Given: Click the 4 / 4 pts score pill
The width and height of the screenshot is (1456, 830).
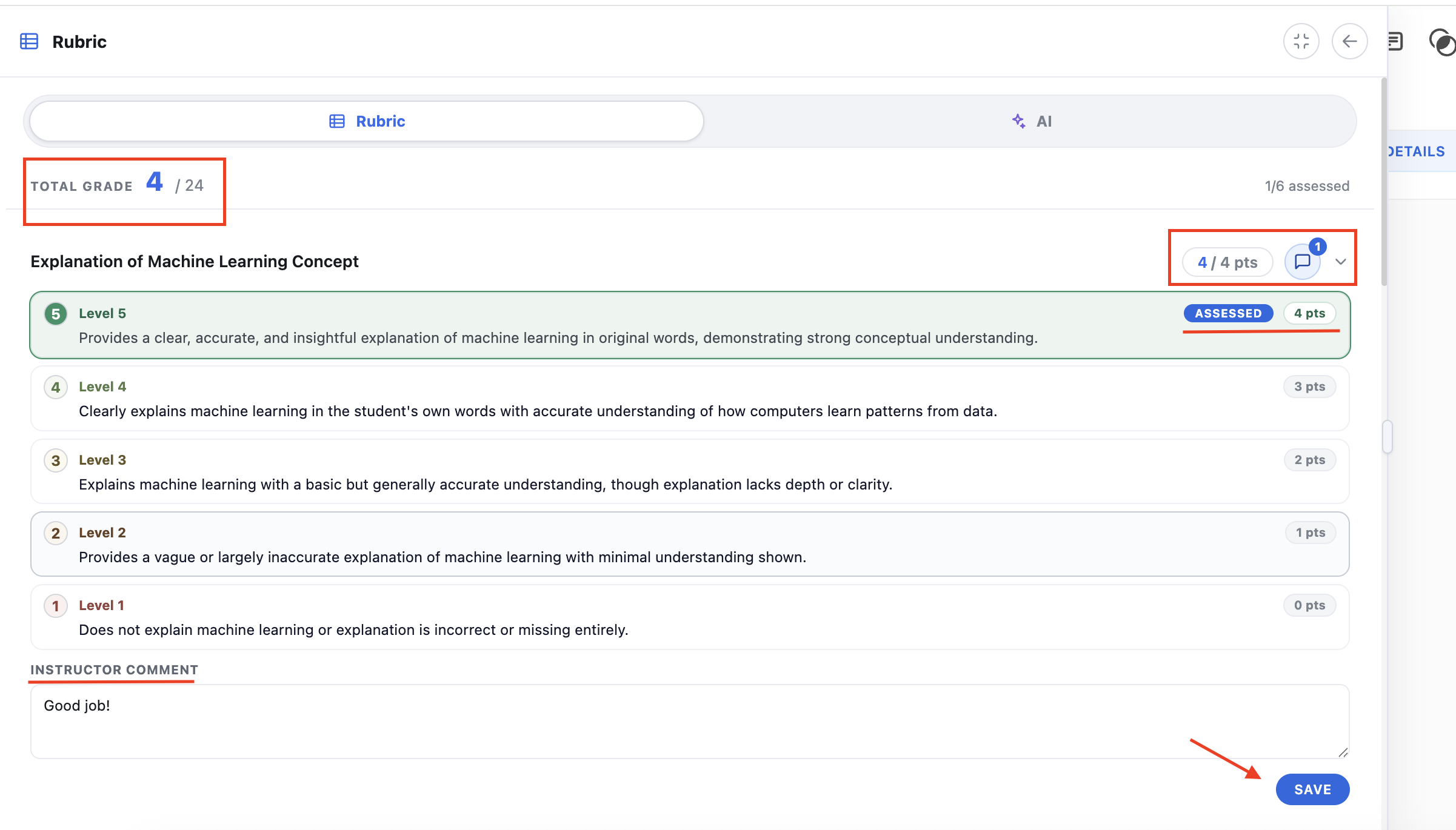Looking at the screenshot, I should [1227, 262].
